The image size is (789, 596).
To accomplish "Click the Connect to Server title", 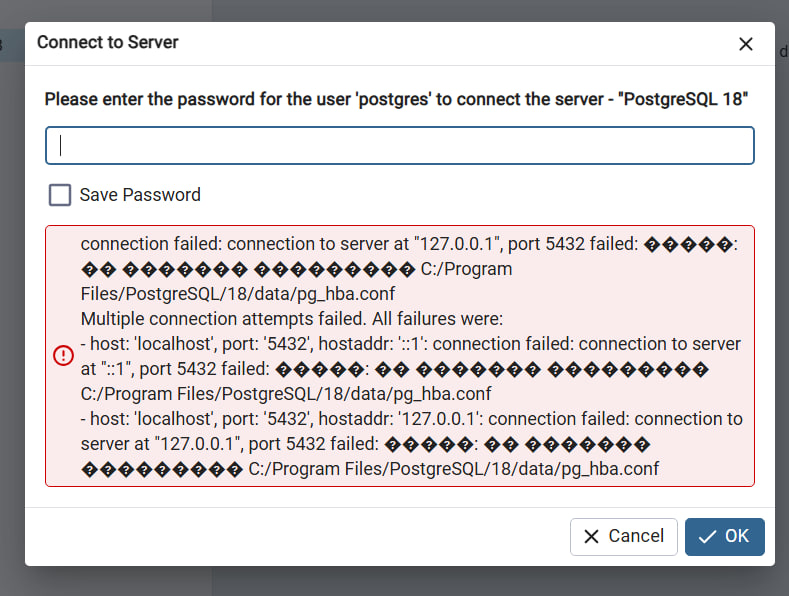I will click(108, 43).
